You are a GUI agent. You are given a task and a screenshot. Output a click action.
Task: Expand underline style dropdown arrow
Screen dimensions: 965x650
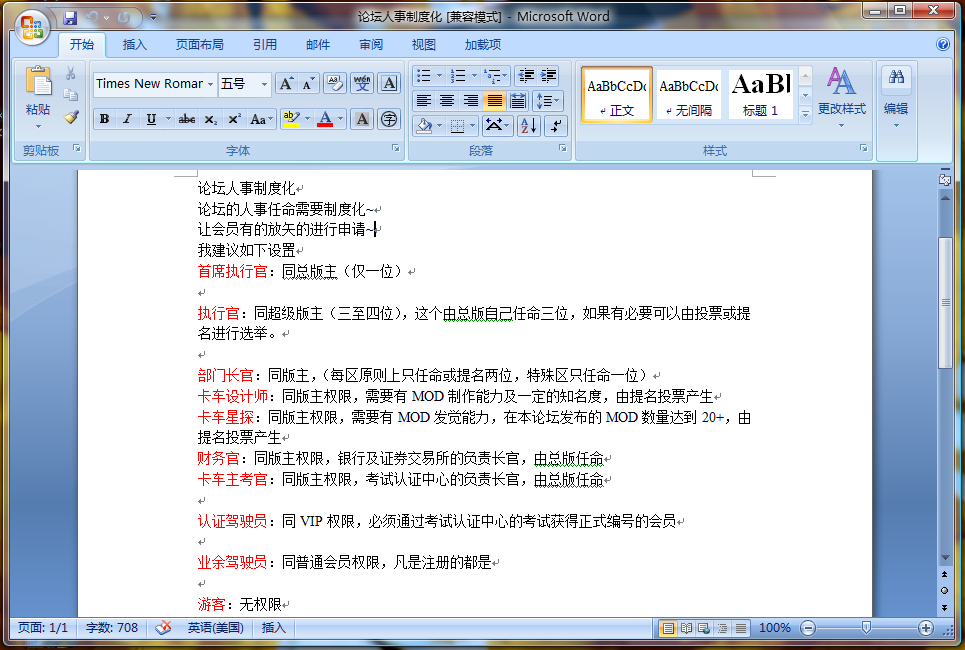[x=168, y=119]
